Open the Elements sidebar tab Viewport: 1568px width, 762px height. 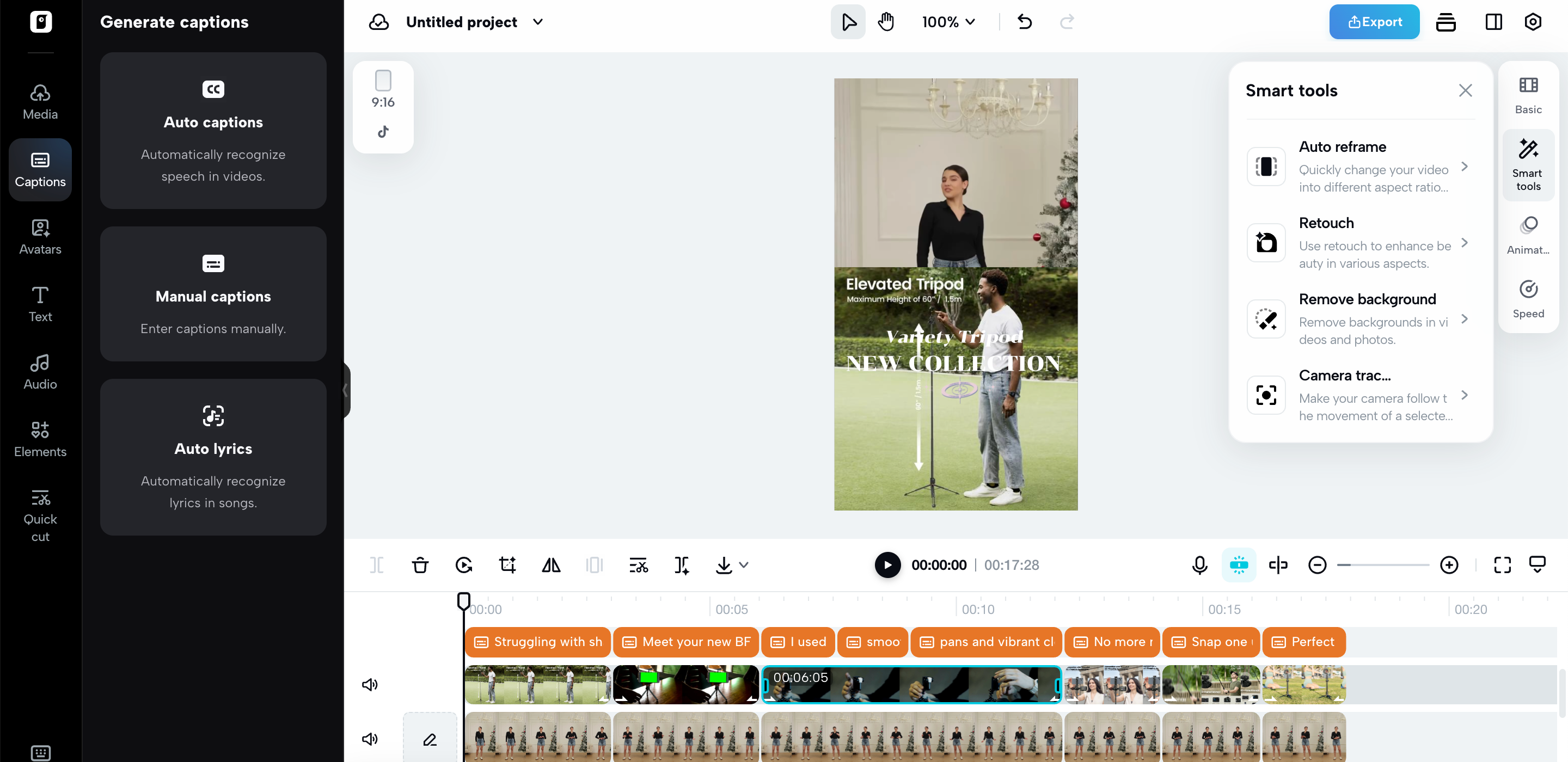click(40, 438)
